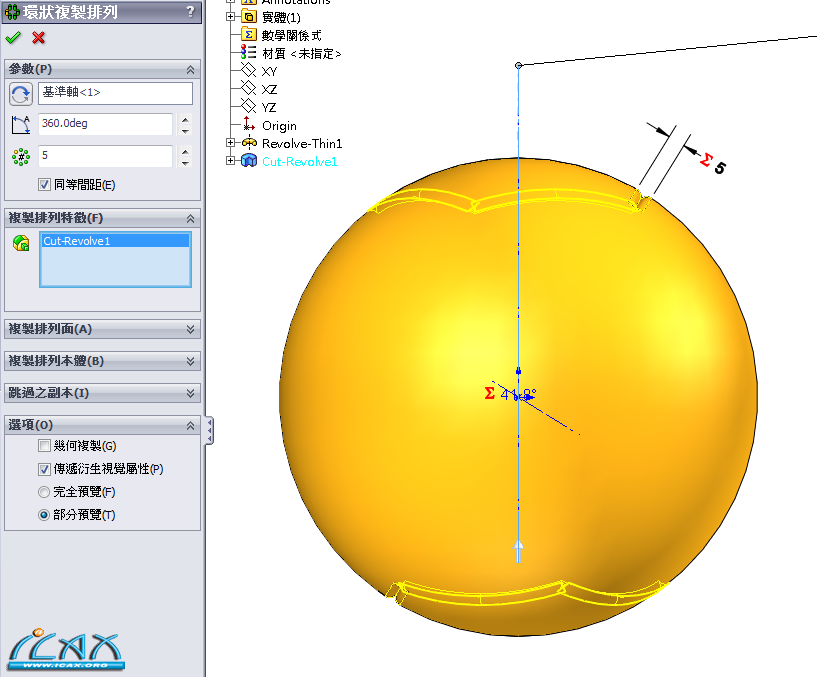Select the 完全預覽(F) full preview radio

[44, 492]
